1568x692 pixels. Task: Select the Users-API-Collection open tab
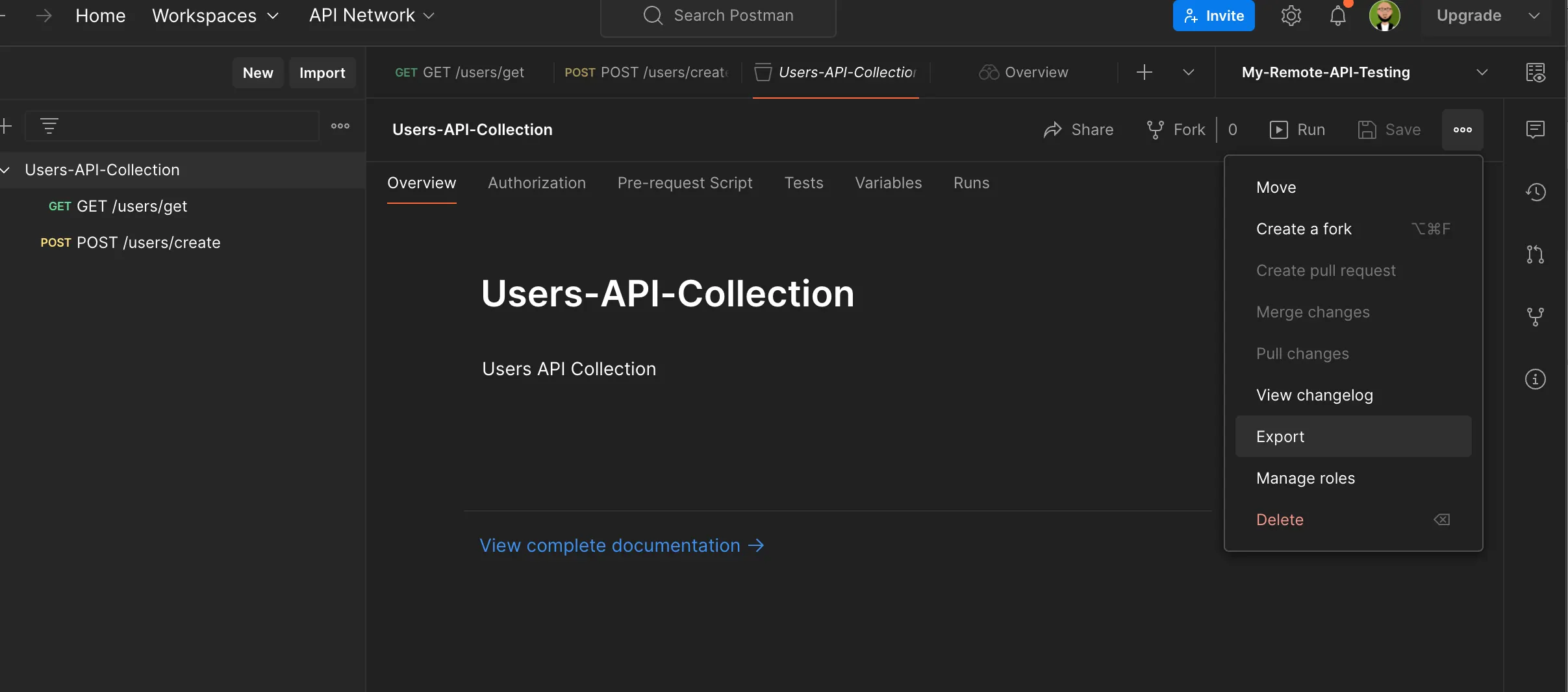tap(835, 72)
